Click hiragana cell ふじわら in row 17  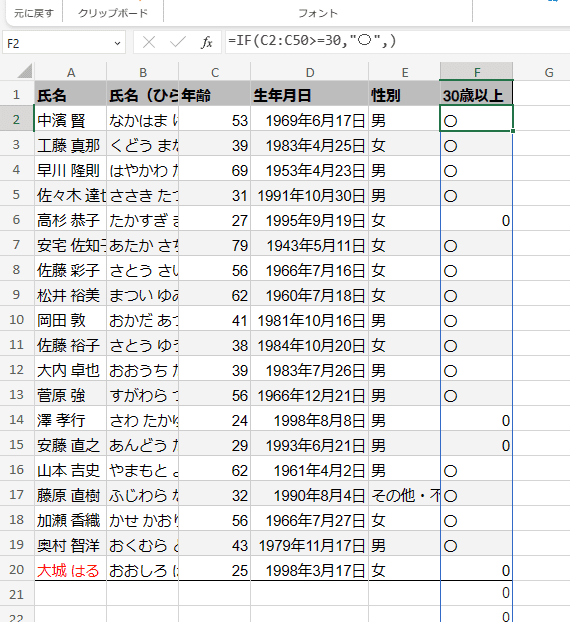pos(143,494)
